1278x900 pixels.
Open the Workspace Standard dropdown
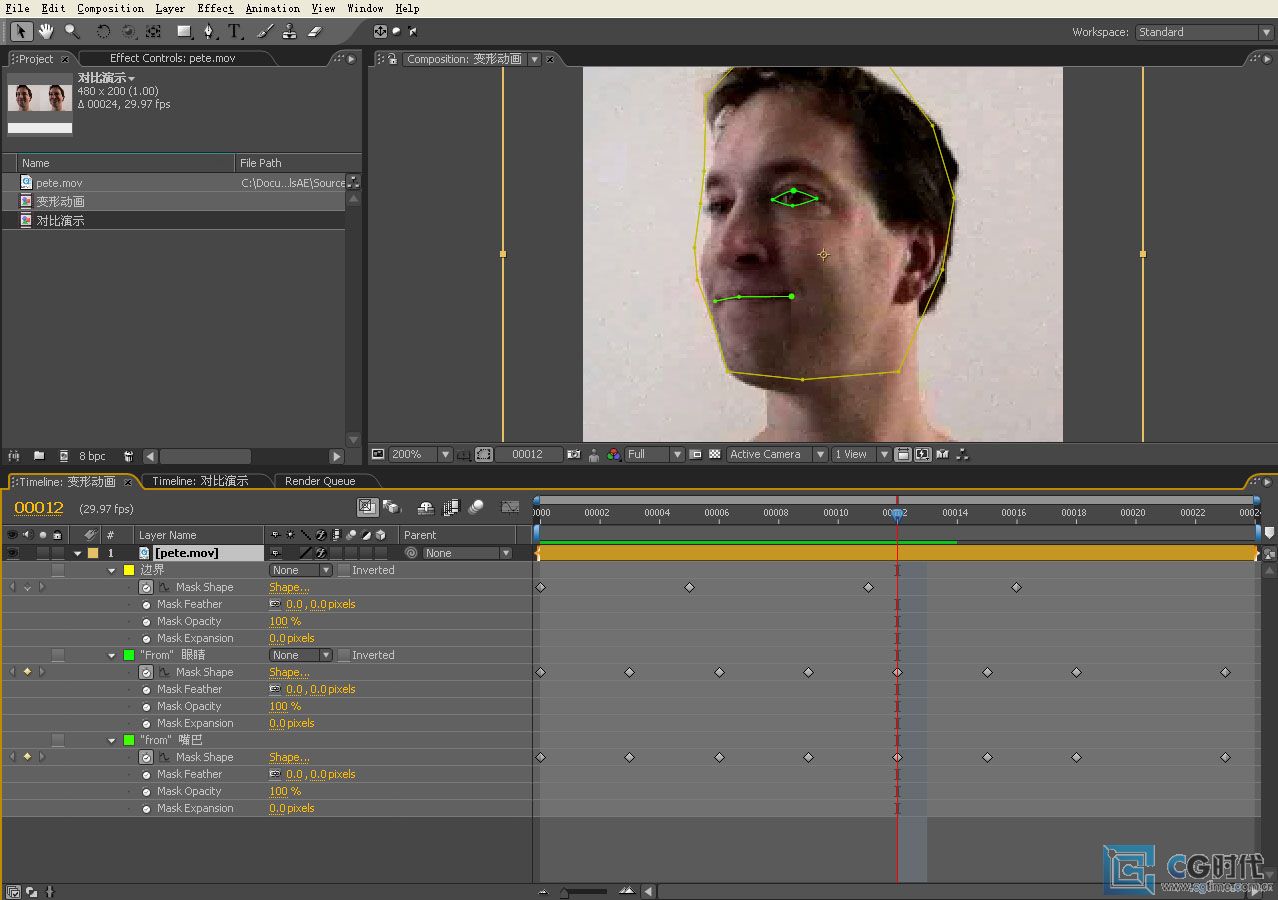coord(1204,32)
